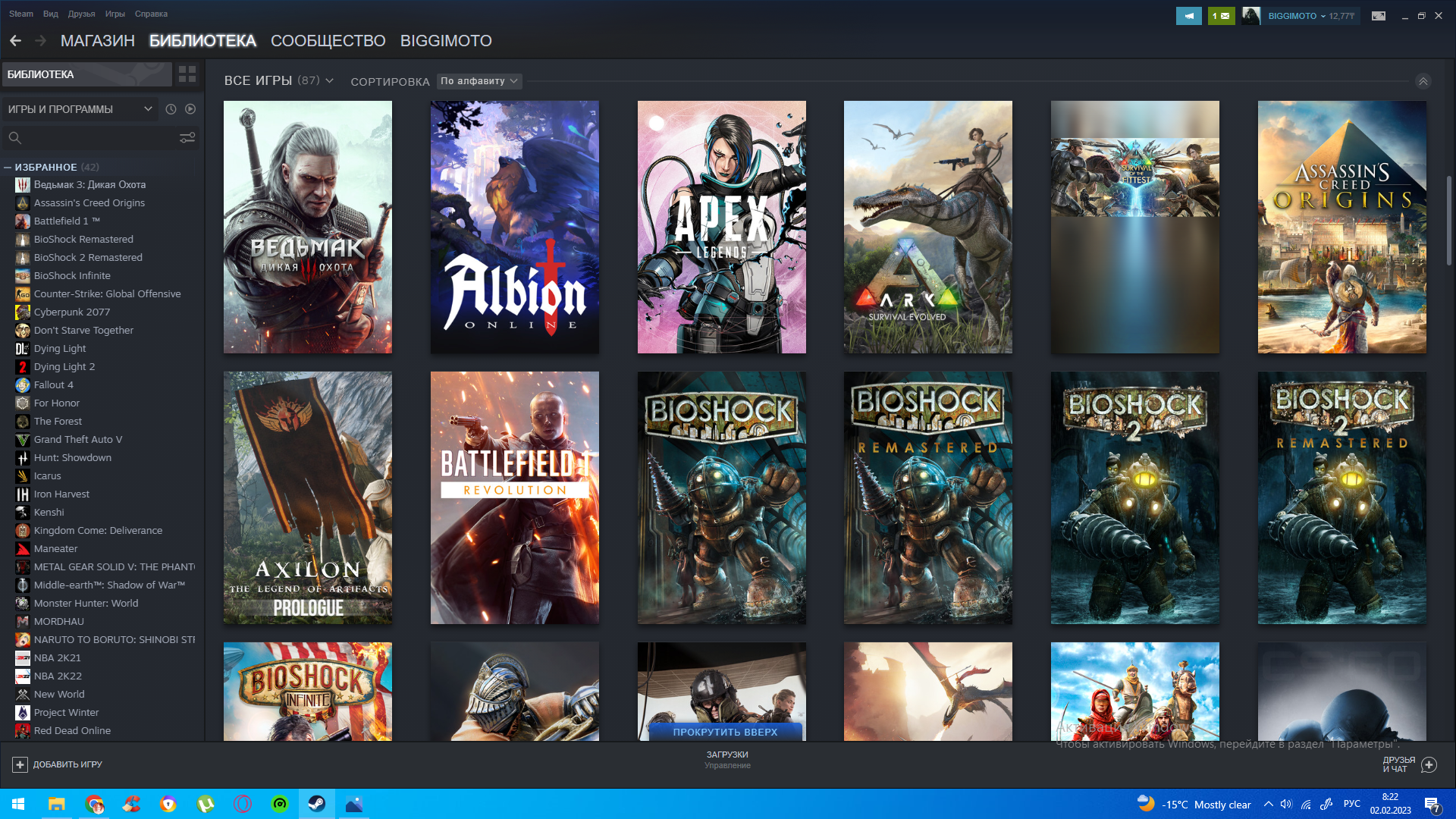Screen dimensions: 1456x819
Task: Click the plus icon beside ДОБАВИТЬ ИГРУ
Action: click(20, 764)
